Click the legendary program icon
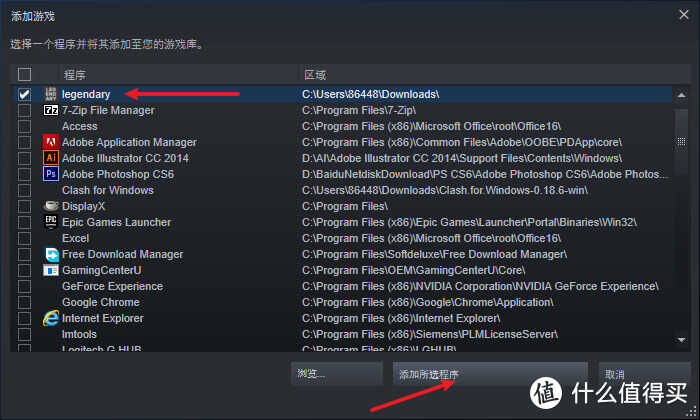 coord(51,94)
